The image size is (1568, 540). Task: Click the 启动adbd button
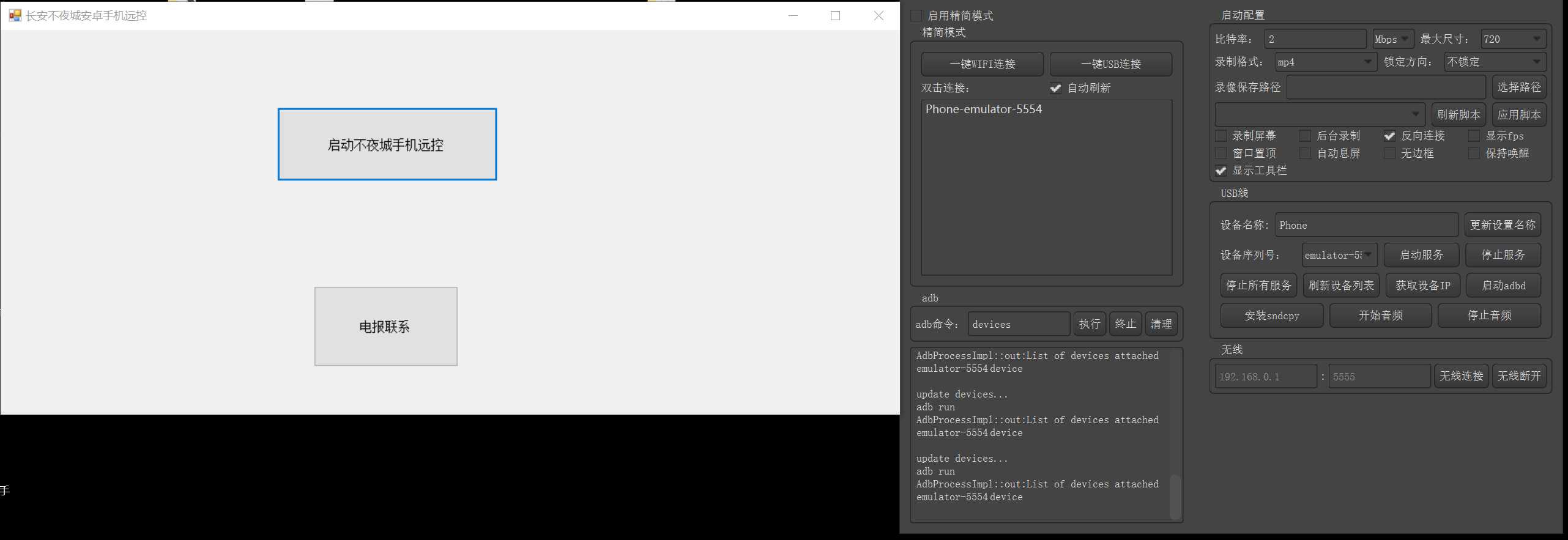click(1503, 286)
